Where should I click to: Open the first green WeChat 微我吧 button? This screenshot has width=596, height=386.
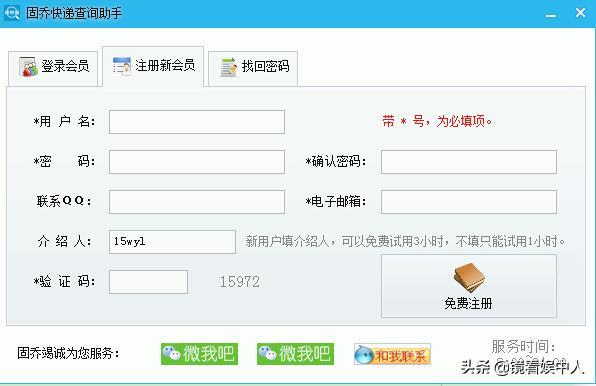click(199, 354)
